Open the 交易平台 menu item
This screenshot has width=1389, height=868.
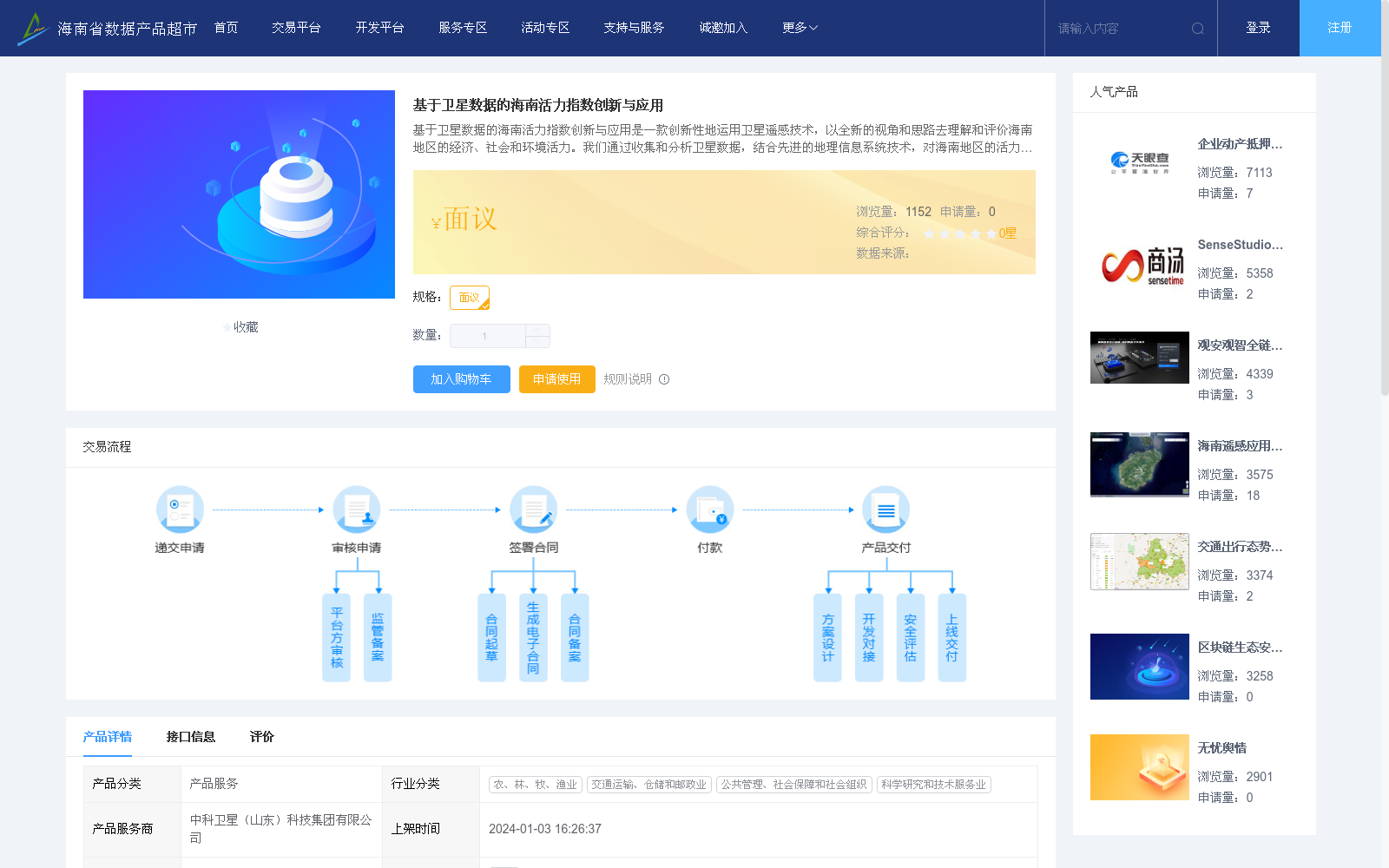pyautogui.click(x=296, y=28)
